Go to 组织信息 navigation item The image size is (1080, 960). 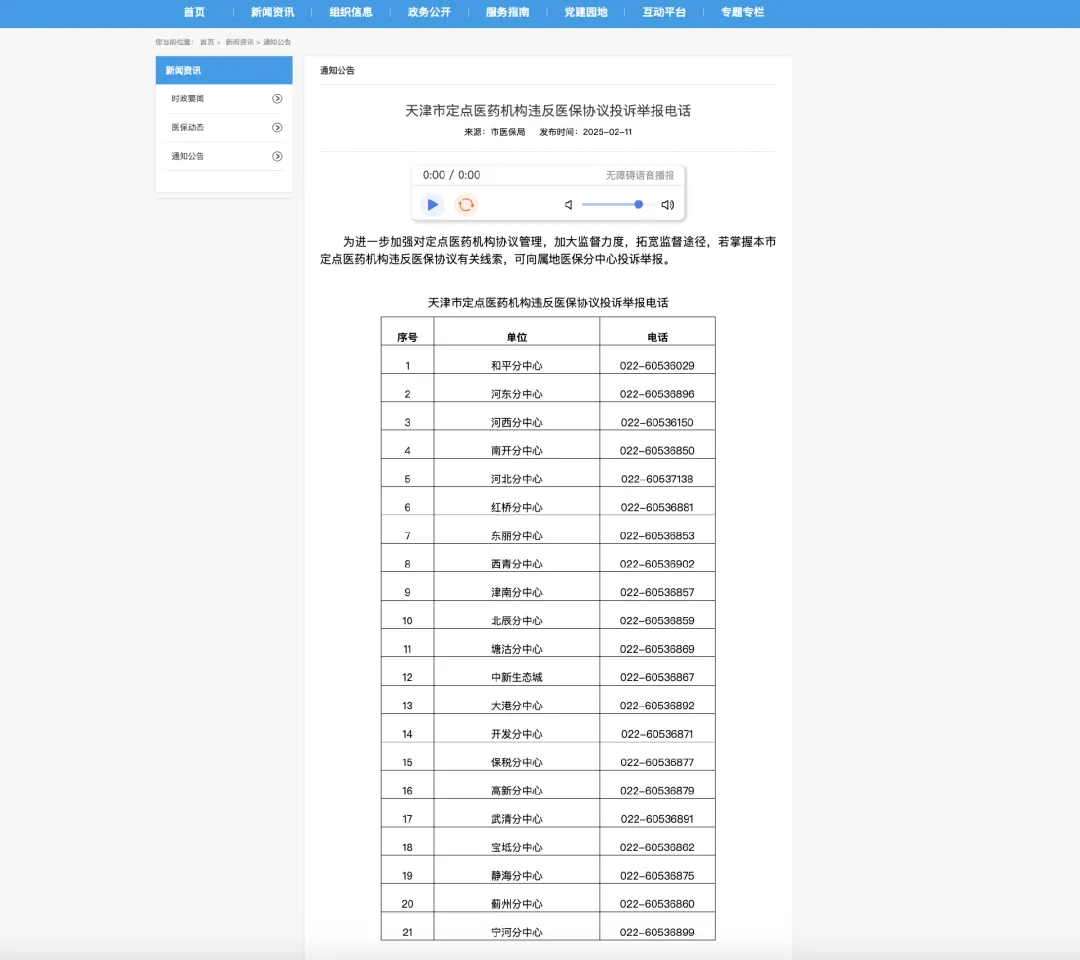click(351, 12)
